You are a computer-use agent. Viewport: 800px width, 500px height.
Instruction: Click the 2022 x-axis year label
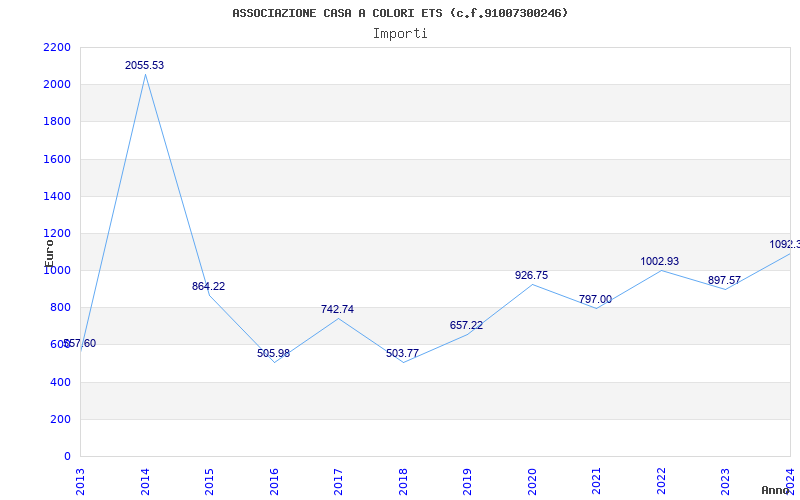pyautogui.click(x=661, y=481)
